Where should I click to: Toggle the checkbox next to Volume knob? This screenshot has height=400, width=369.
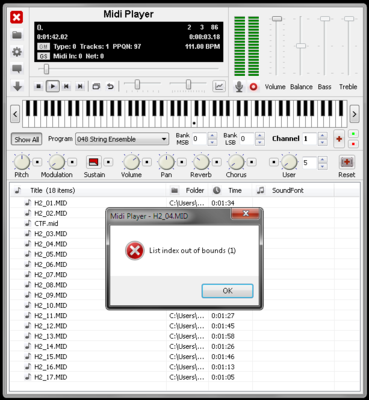click(x=147, y=162)
